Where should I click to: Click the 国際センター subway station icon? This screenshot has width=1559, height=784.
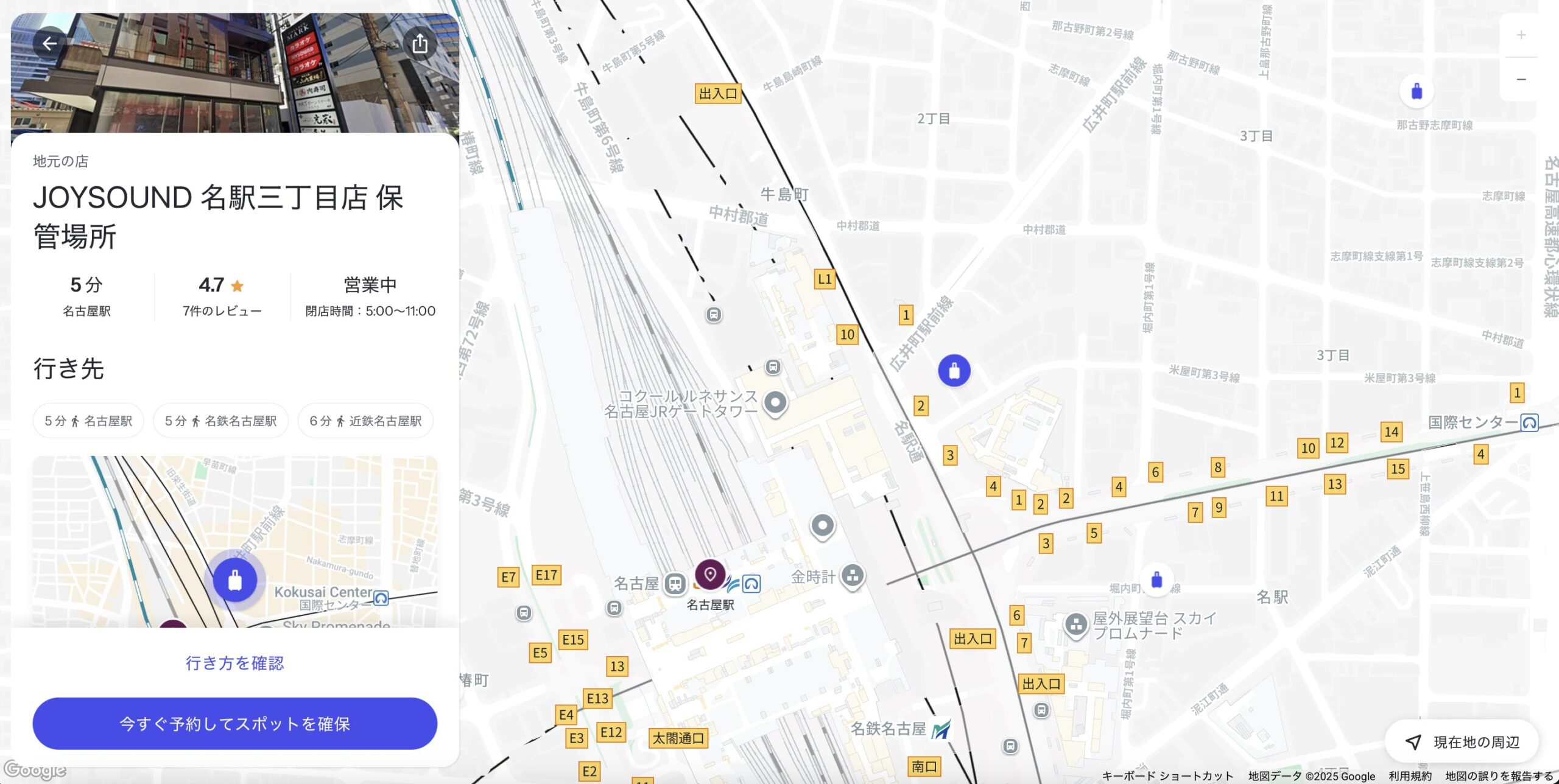tap(1529, 422)
